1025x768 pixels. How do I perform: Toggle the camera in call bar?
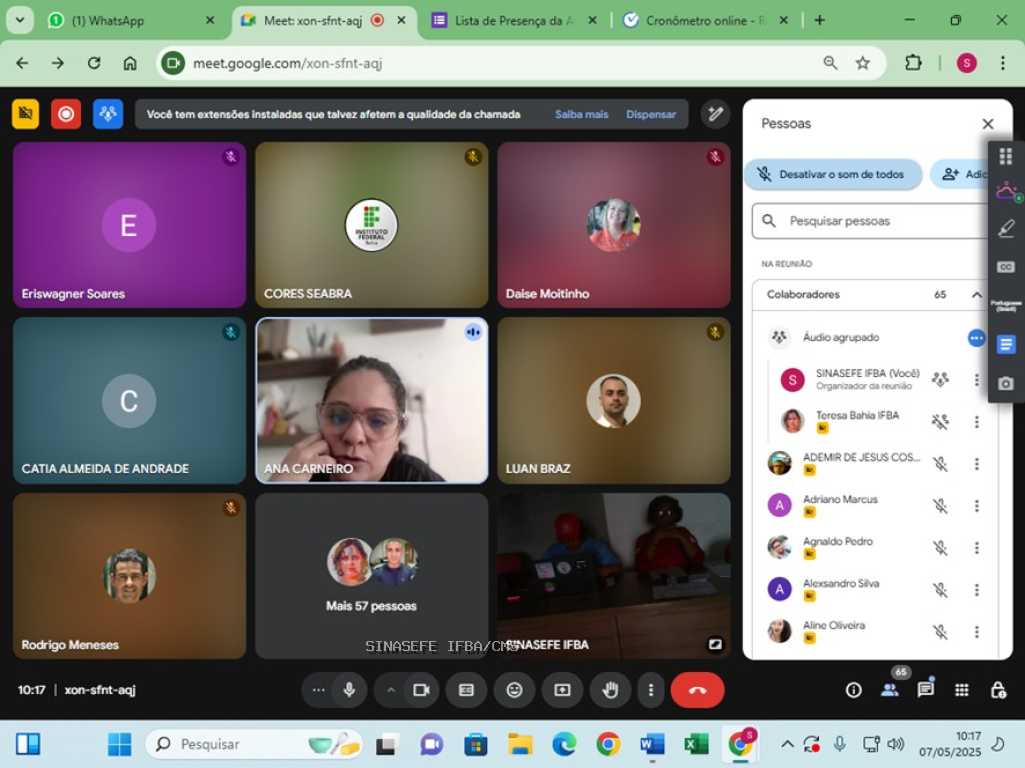click(422, 690)
